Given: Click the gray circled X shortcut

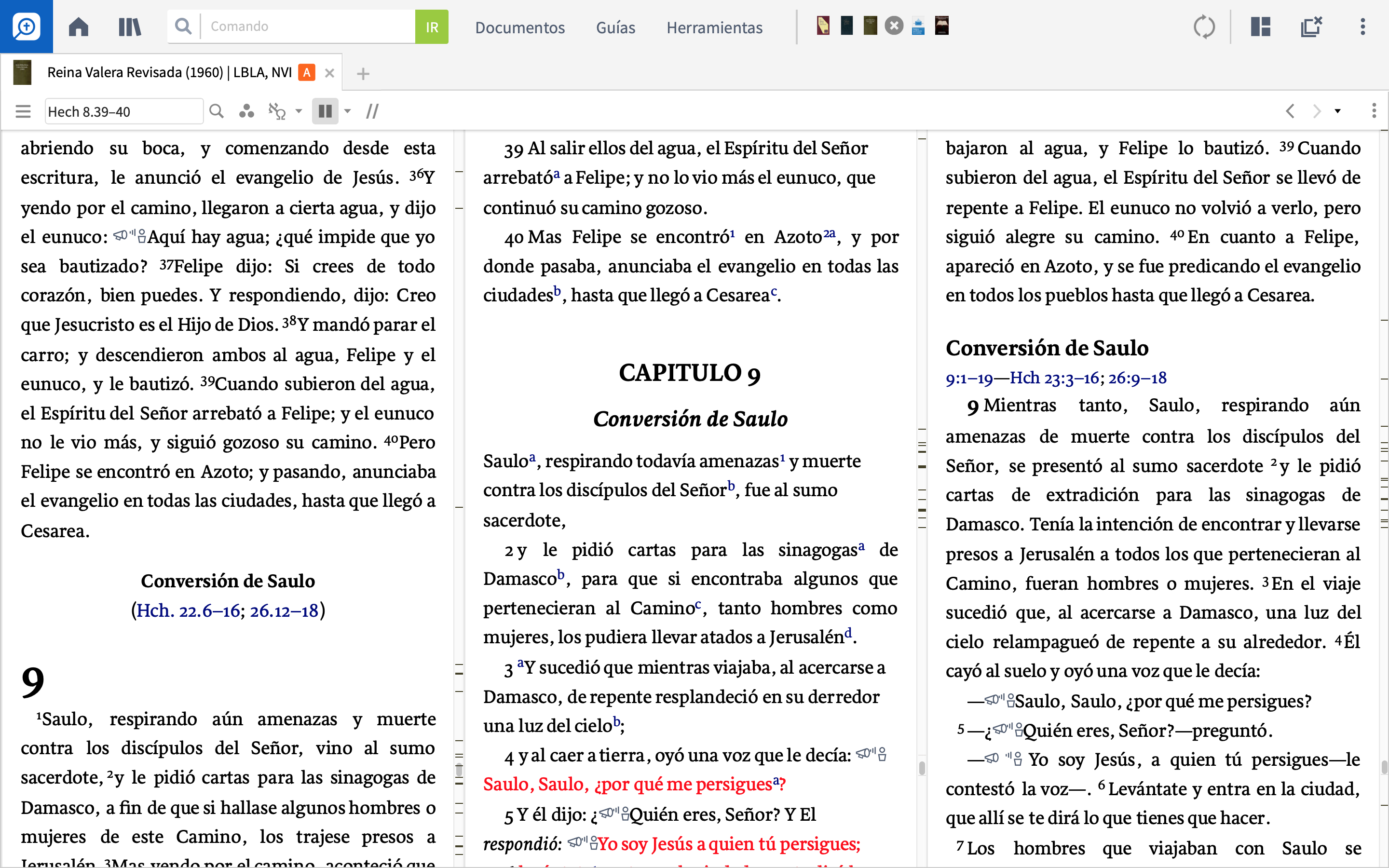Looking at the screenshot, I should [894, 26].
